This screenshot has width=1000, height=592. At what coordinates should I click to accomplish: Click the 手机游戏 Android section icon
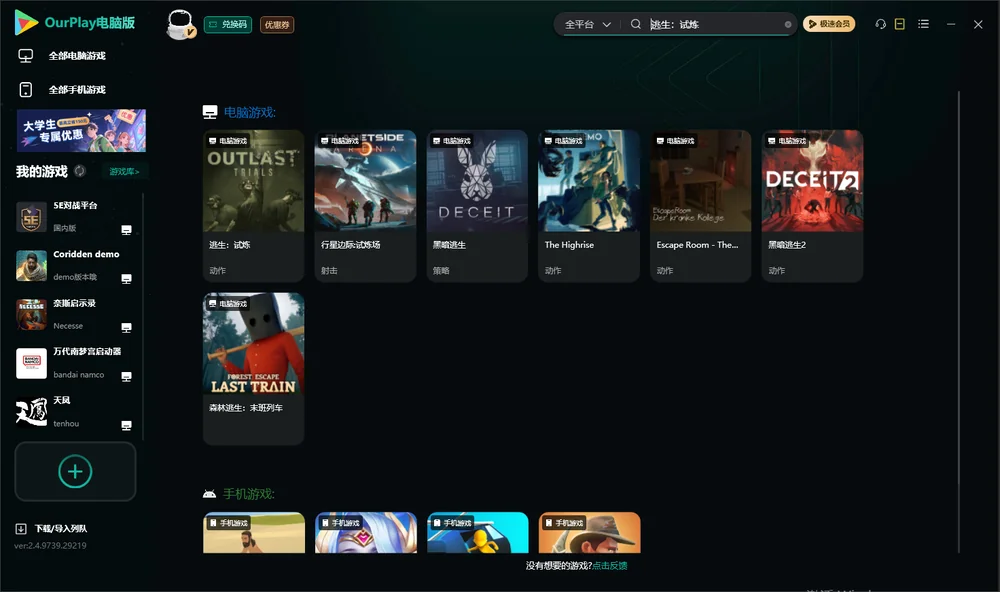click(x=209, y=494)
